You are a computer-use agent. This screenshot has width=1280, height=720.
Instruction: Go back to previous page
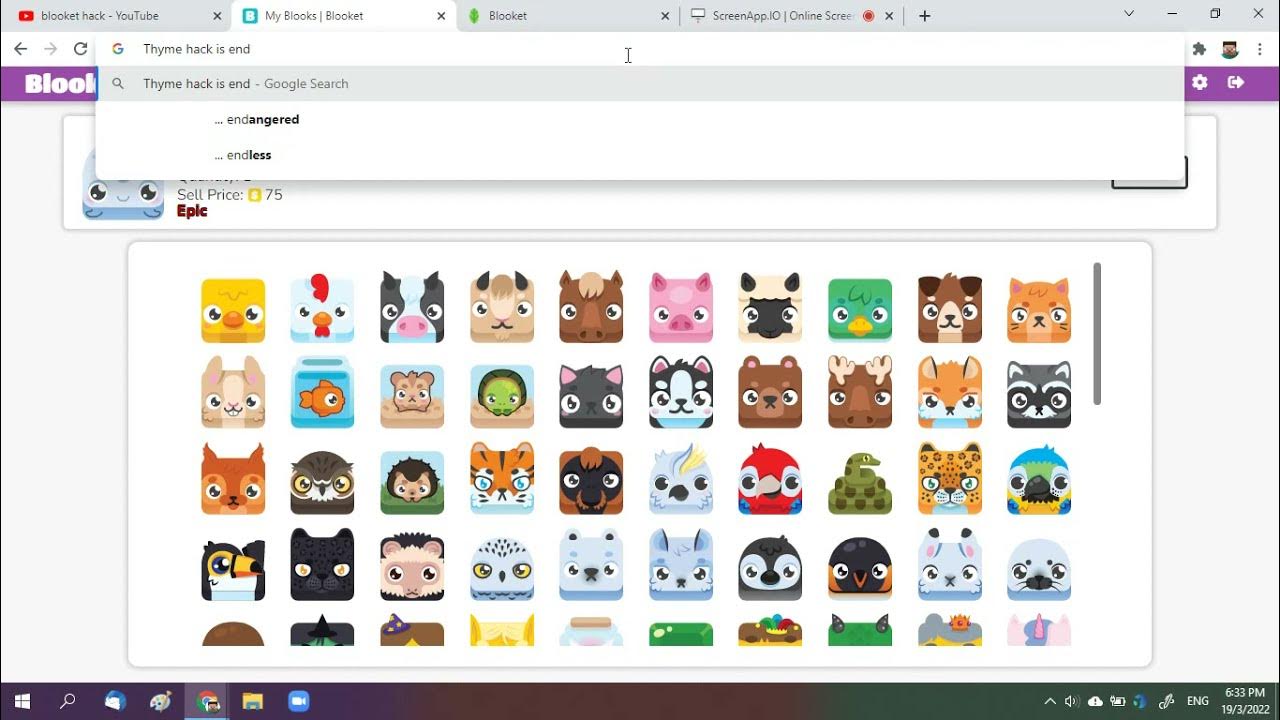[x=20, y=49]
